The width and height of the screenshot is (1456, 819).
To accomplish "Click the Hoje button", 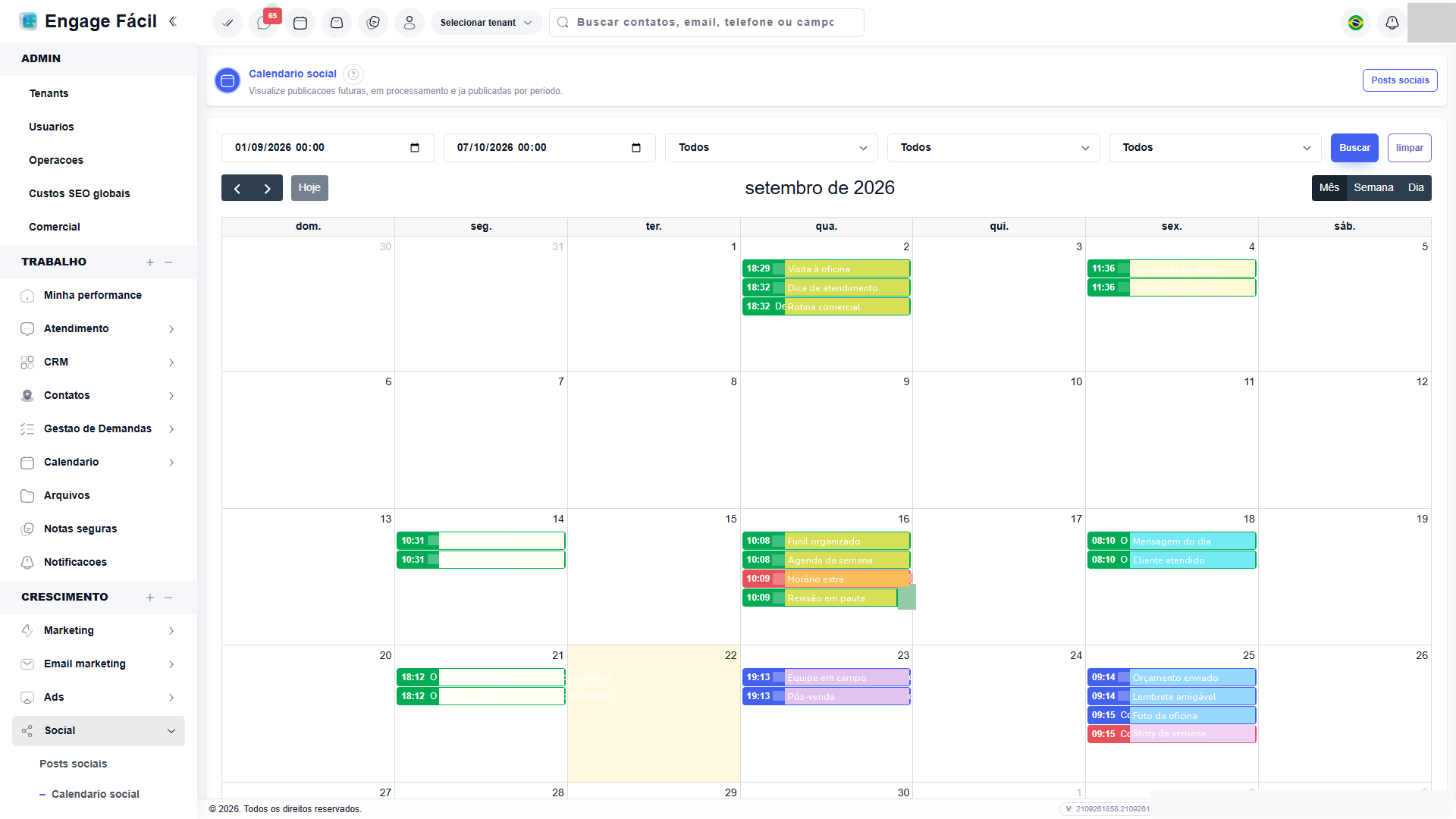I will point(309,188).
